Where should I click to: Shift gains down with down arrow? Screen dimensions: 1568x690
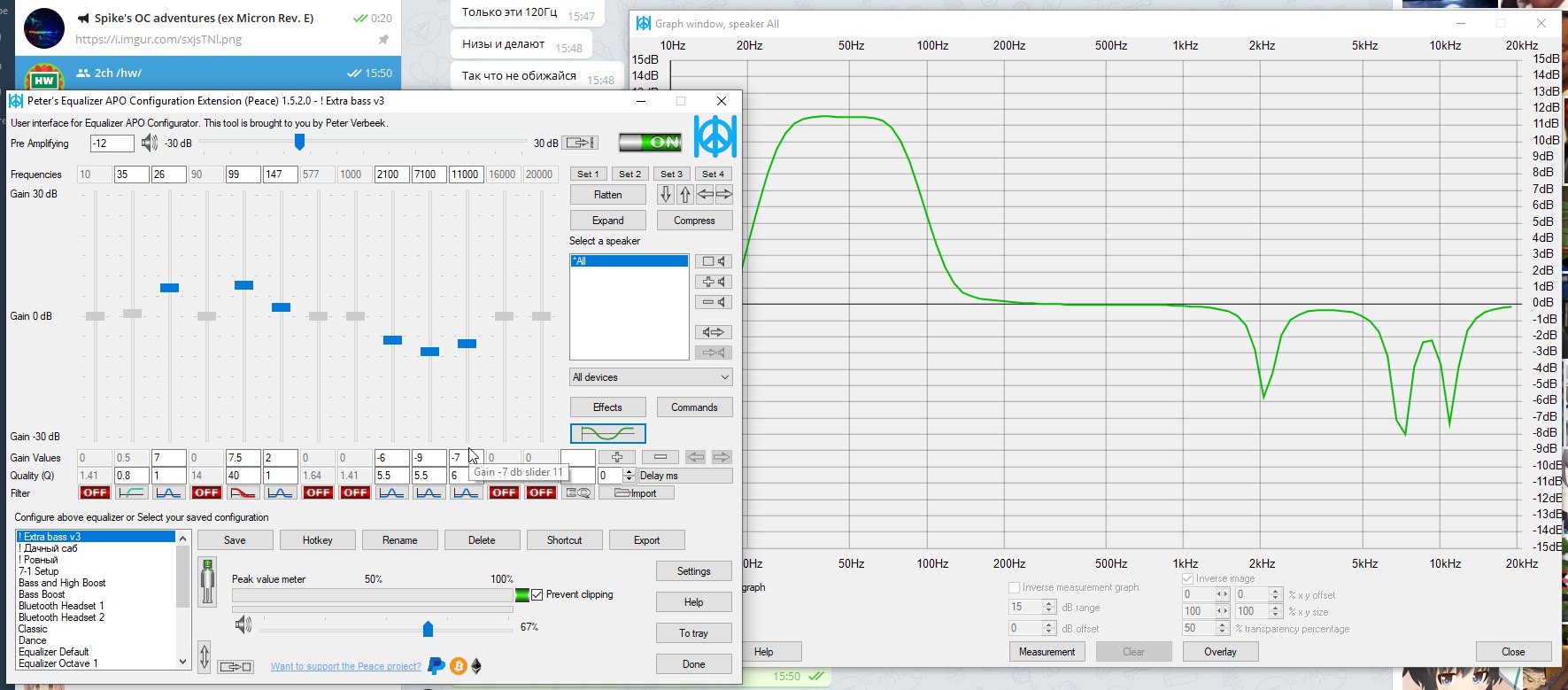666,195
